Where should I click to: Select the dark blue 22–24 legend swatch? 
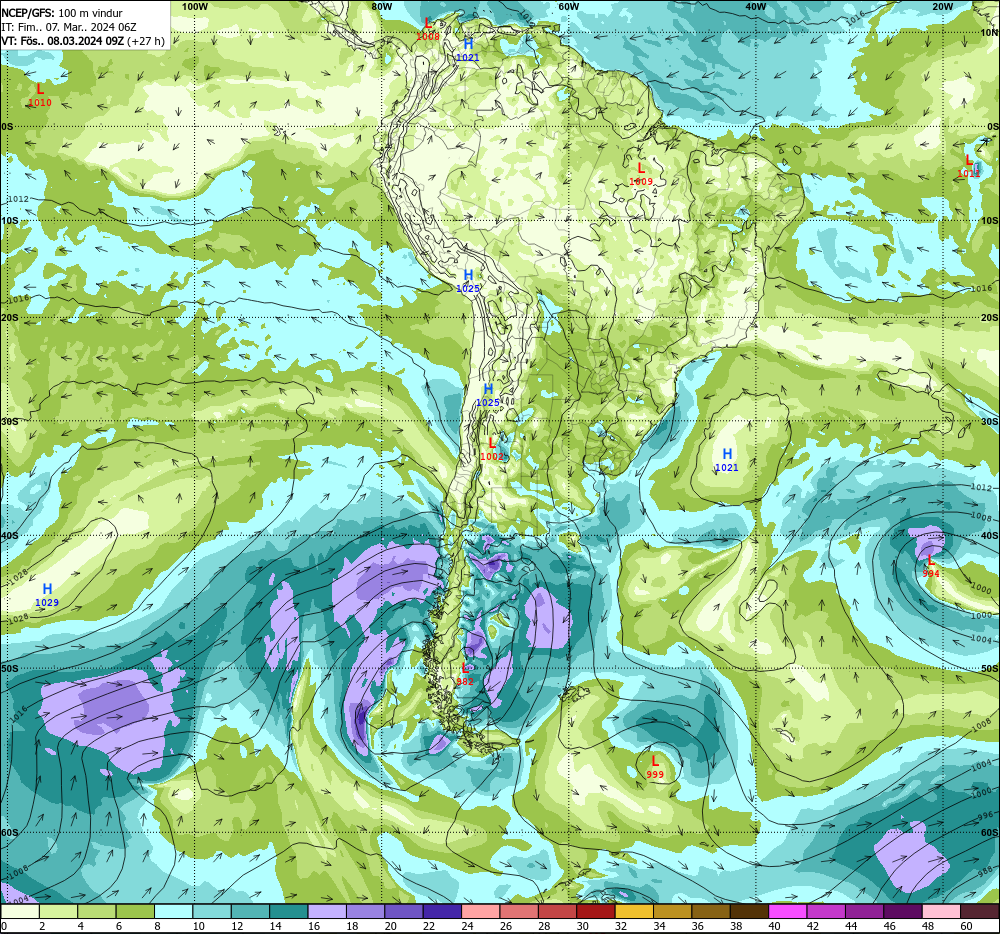pos(442,911)
